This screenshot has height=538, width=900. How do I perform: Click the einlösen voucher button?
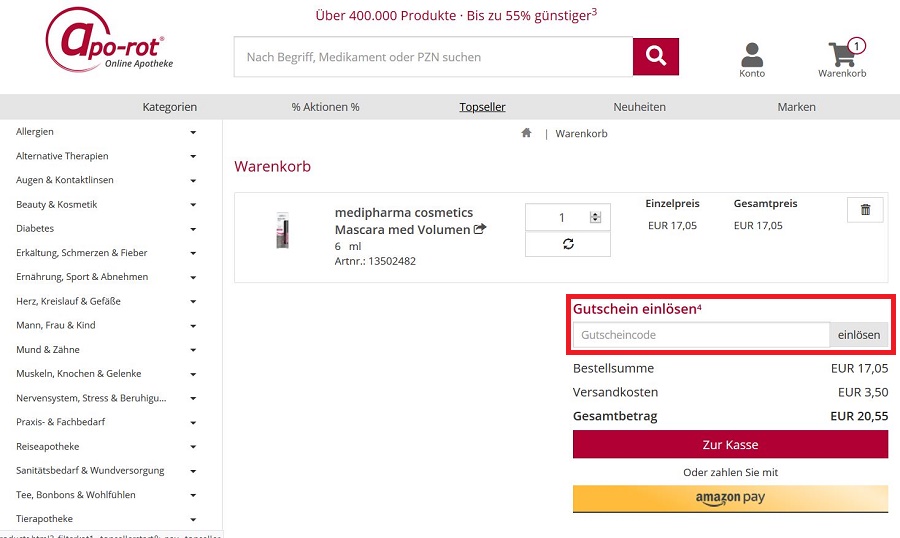coord(859,335)
